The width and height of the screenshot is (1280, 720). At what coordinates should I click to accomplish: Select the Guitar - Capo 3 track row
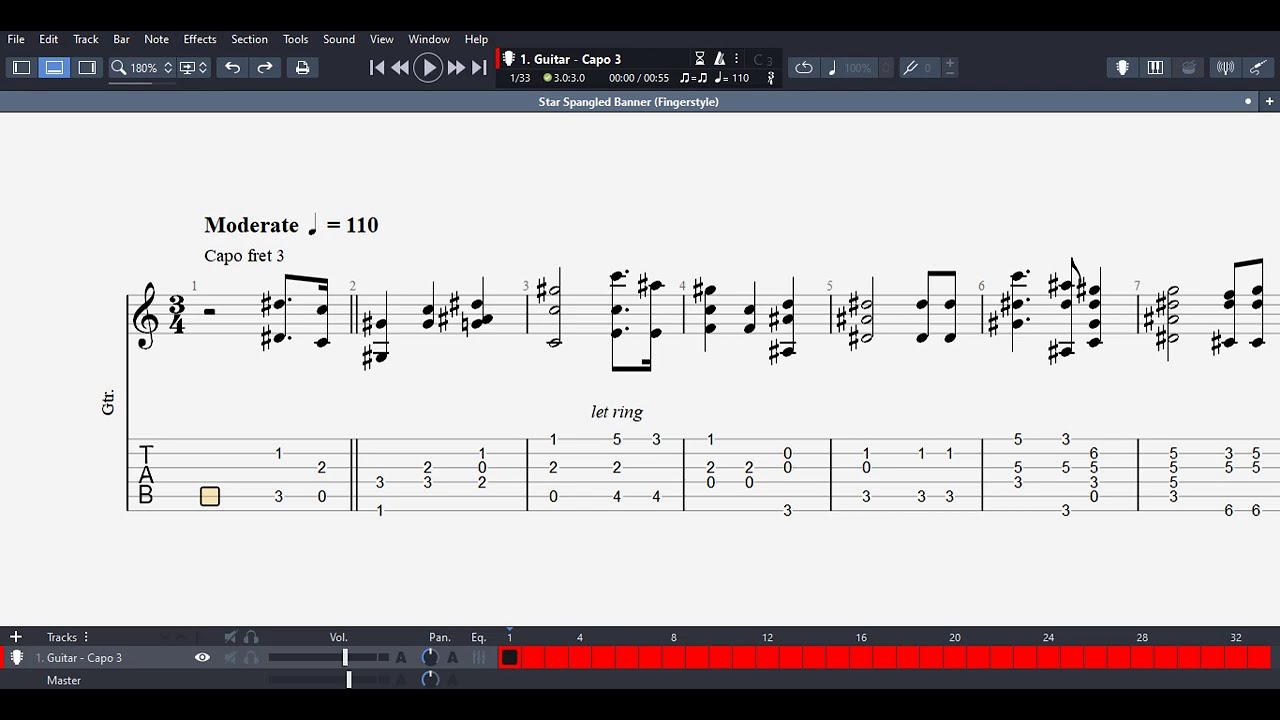coord(84,657)
